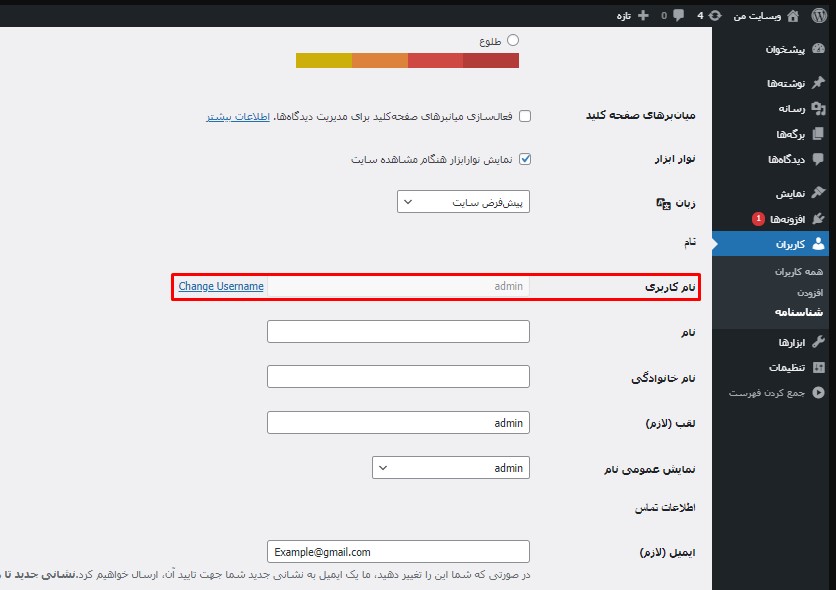Click the برگه‌ها pages icon

pyautogui.click(x=818, y=134)
